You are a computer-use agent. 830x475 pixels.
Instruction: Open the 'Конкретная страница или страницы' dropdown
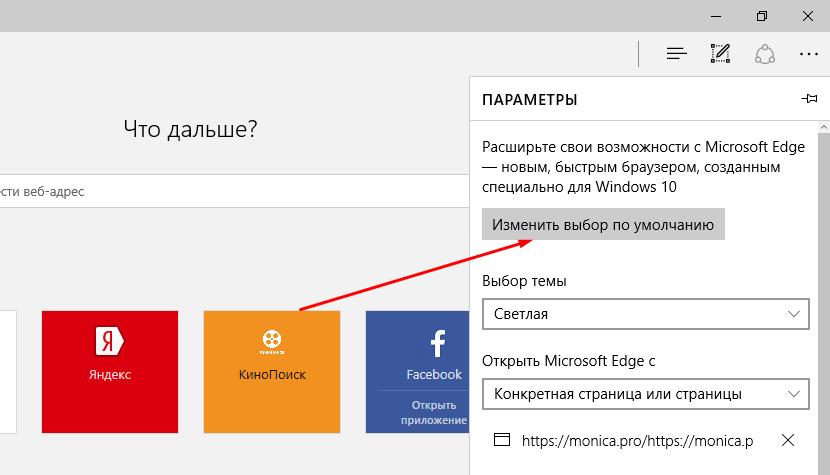[645, 394]
